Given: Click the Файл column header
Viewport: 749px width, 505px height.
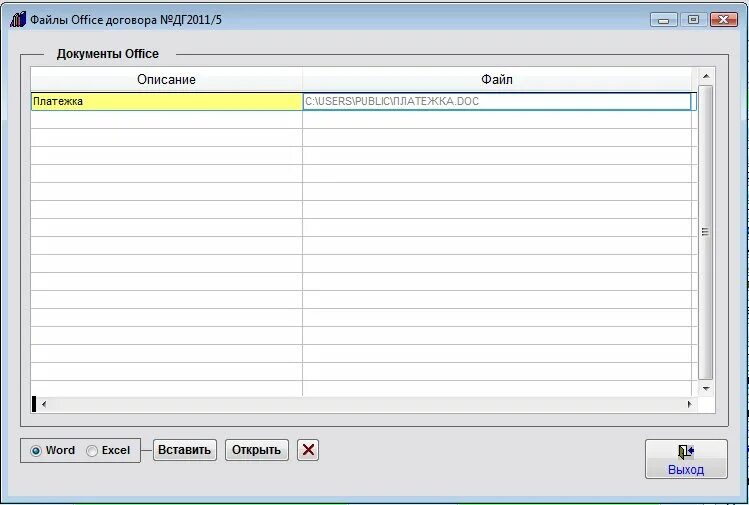Looking at the screenshot, I should [497, 79].
